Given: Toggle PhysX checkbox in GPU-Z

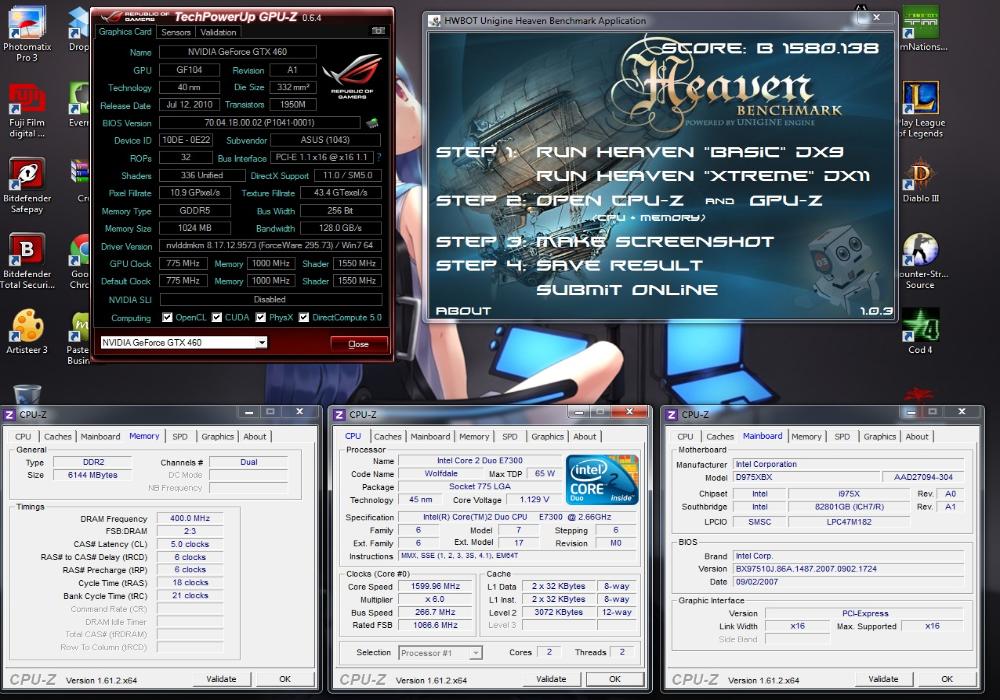Looking at the screenshot, I should [260, 317].
